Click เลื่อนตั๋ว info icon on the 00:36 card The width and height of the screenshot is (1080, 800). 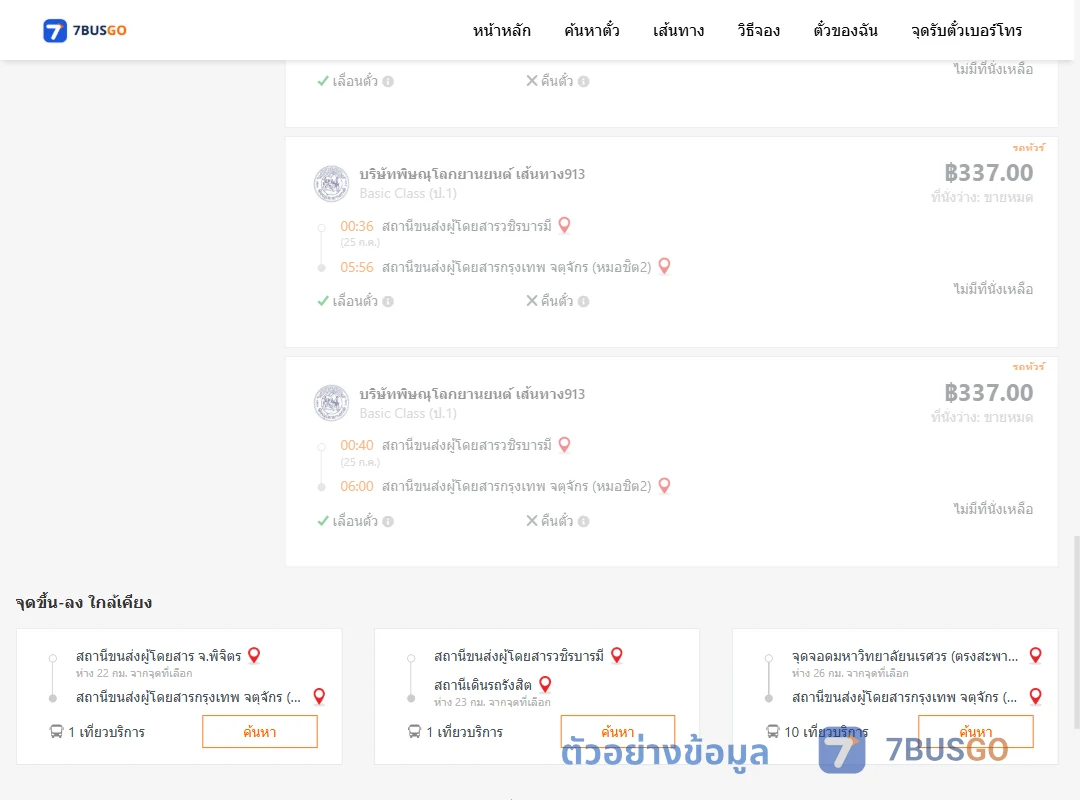click(x=388, y=301)
